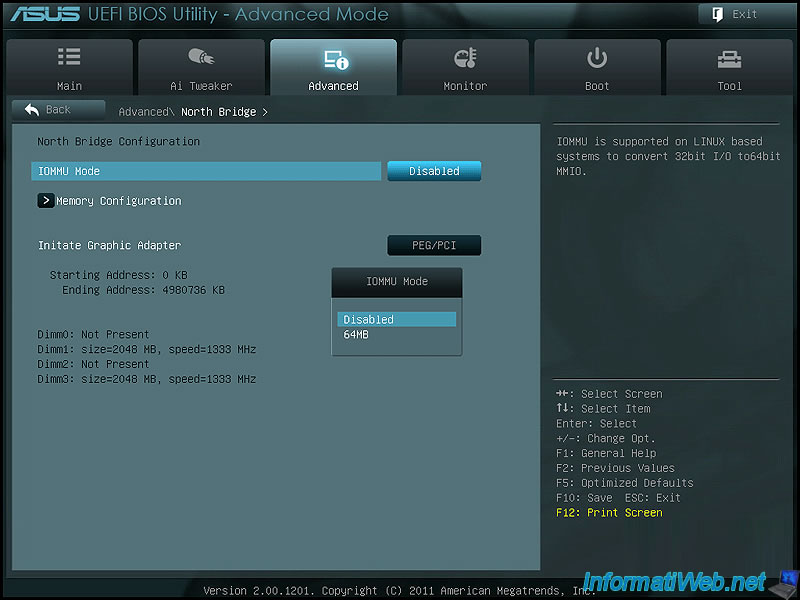The image size is (800, 600).
Task: Click the Starting Address: 0 KB text
Action: click(118, 275)
